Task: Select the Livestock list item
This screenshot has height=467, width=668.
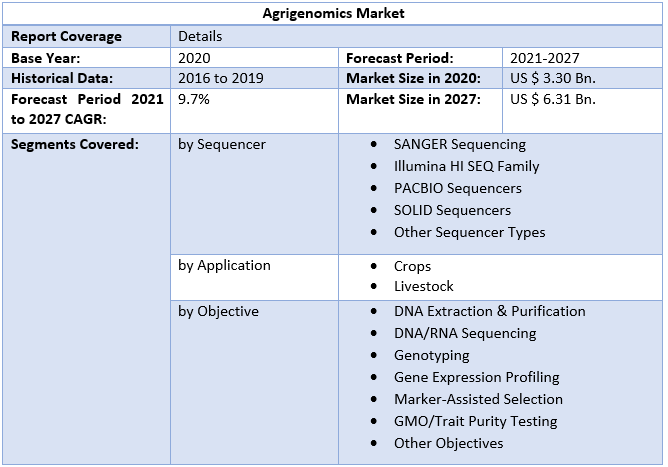Action: (x=424, y=287)
